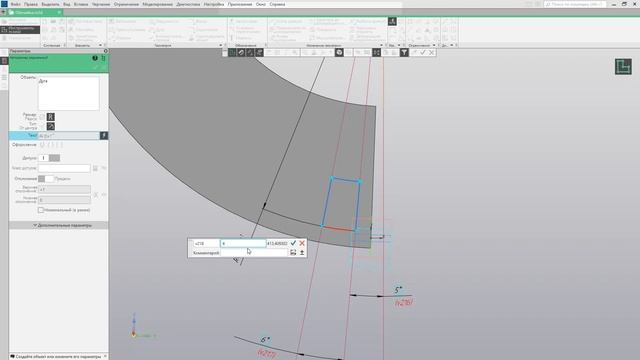640x360 pixels.
Task: Click the checkmark icon in the quick toolbar
Action: [423, 52]
